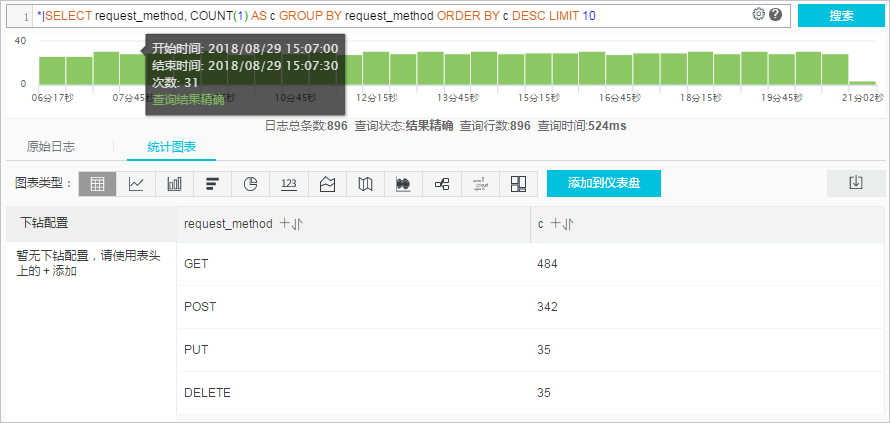
Task: Select the column chart type
Action: point(174,184)
